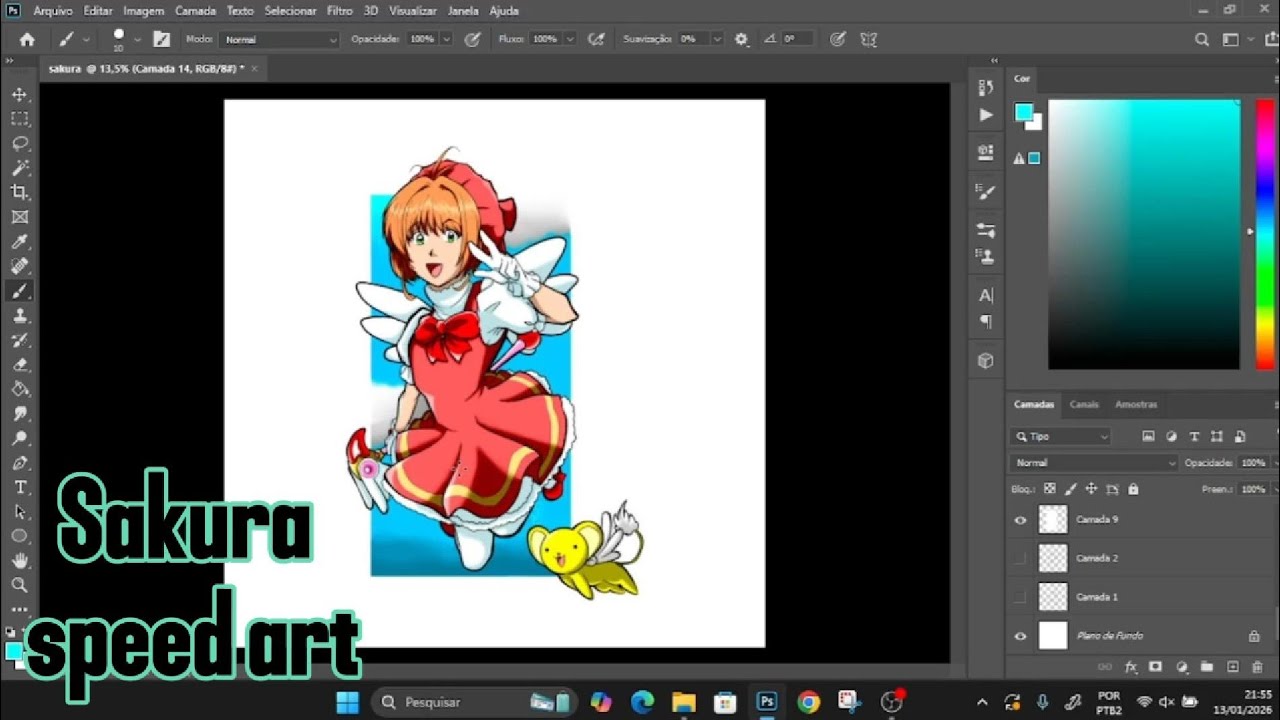This screenshot has width=1280, height=720.
Task: Add a layer mask
Action: [x=1155, y=667]
